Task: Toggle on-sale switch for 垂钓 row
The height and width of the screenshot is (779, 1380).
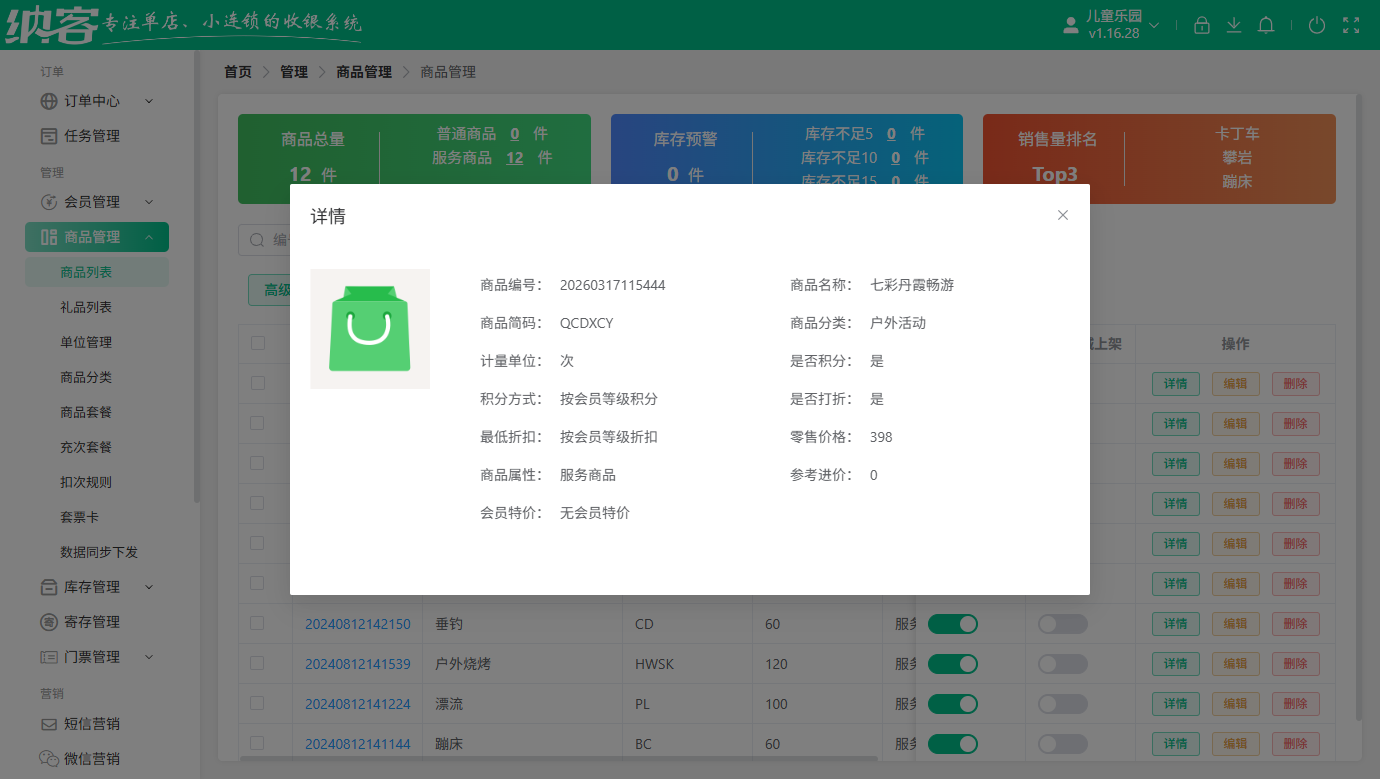Action: [952, 623]
